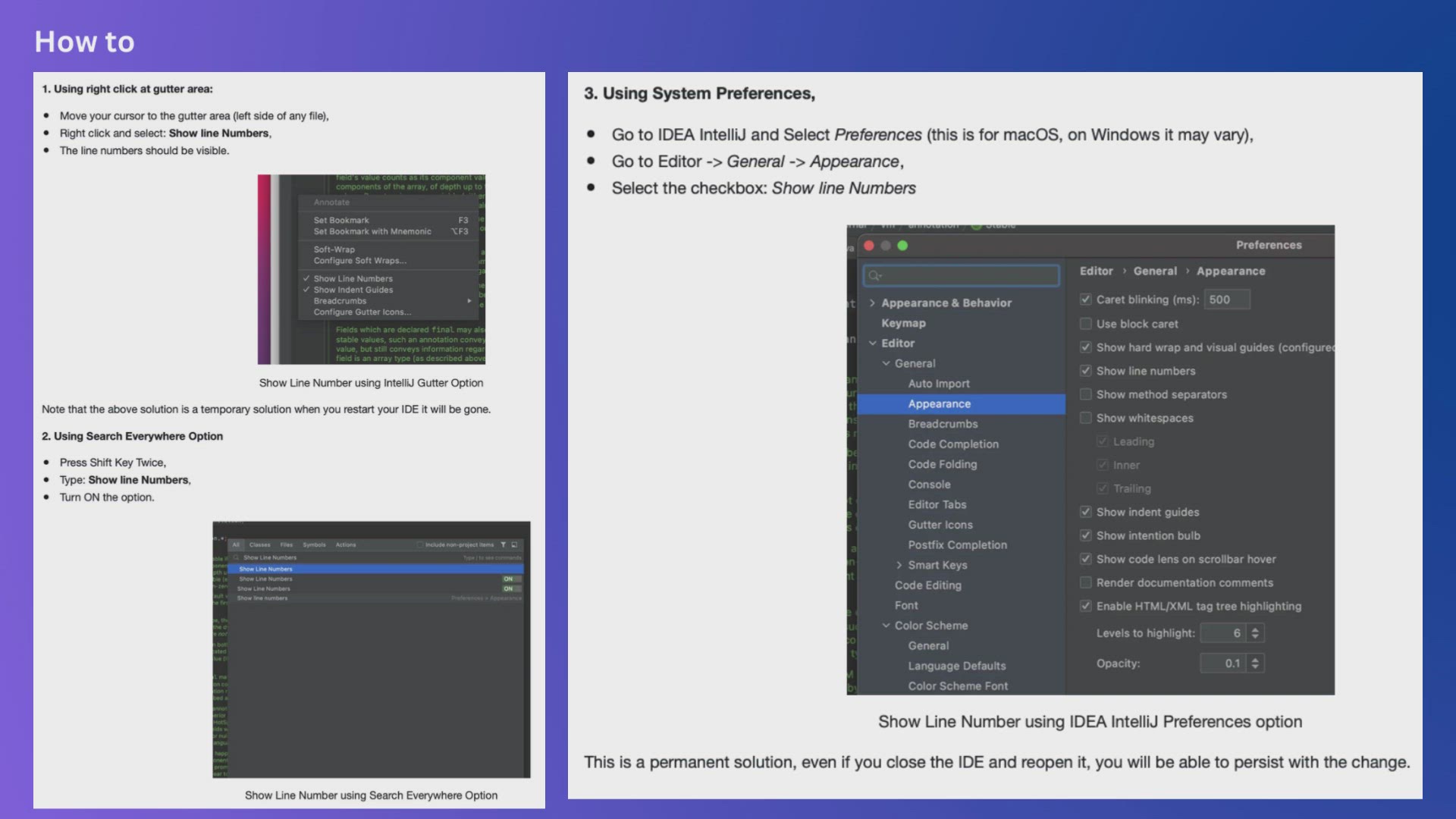Toggle the Show line numbers checkbox
Viewport: 1456px width, 819px height.
tap(1086, 371)
